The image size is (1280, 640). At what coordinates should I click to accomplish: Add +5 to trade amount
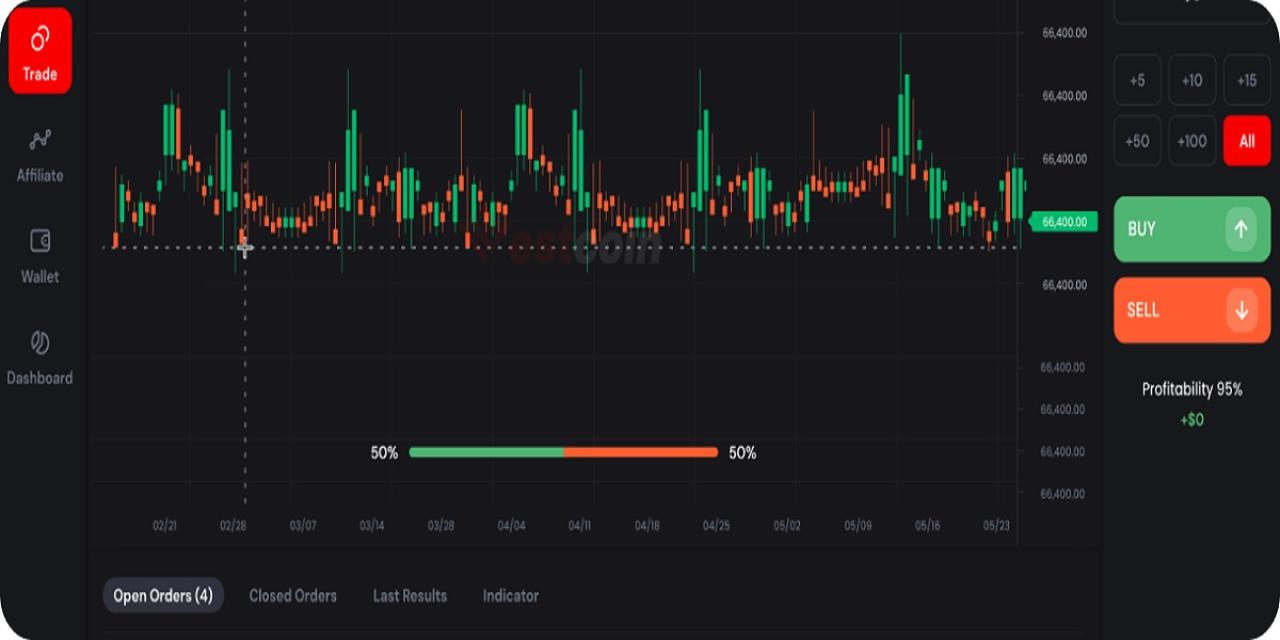pos(1137,81)
